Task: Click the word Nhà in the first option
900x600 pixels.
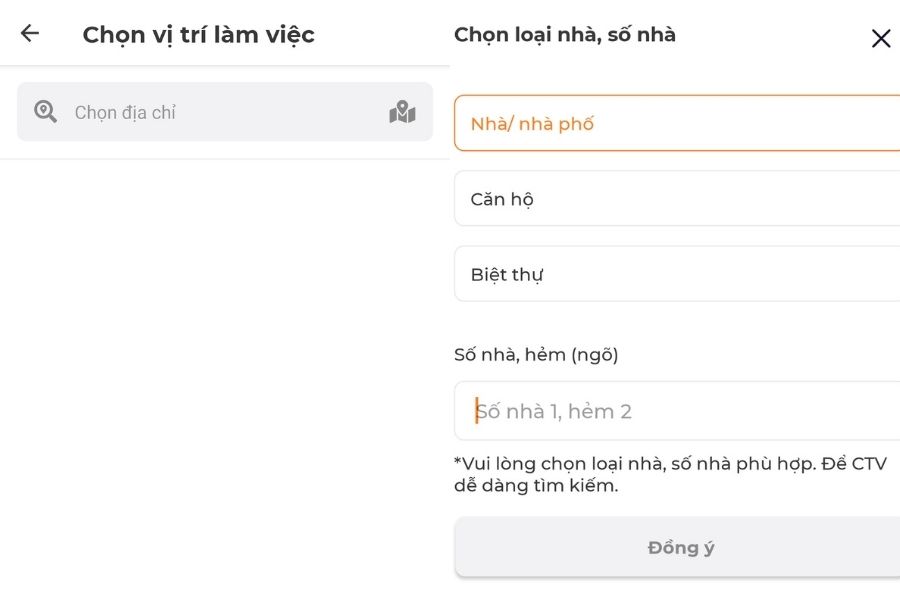Action: pyautogui.click(x=487, y=124)
